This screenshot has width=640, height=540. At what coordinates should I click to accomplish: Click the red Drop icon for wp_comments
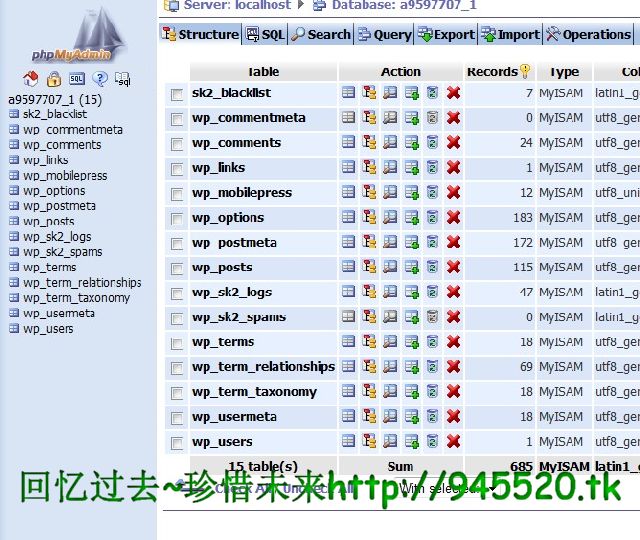coord(453,143)
